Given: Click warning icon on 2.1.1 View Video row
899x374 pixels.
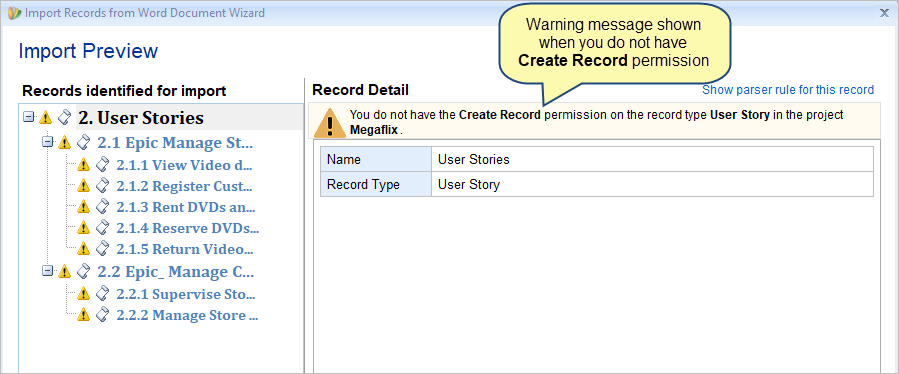Looking at the screenshot, I should [84, 165].
